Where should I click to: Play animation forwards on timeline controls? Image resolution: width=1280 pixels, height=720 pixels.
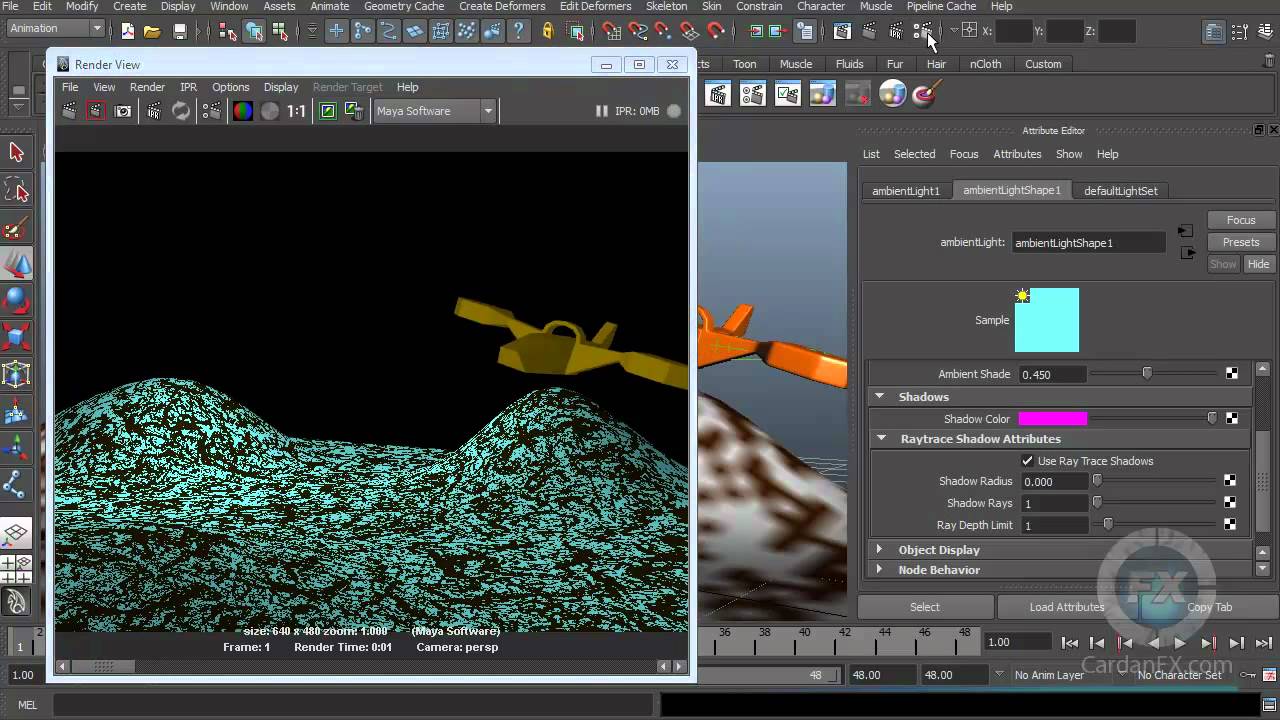pos(1180,643)
